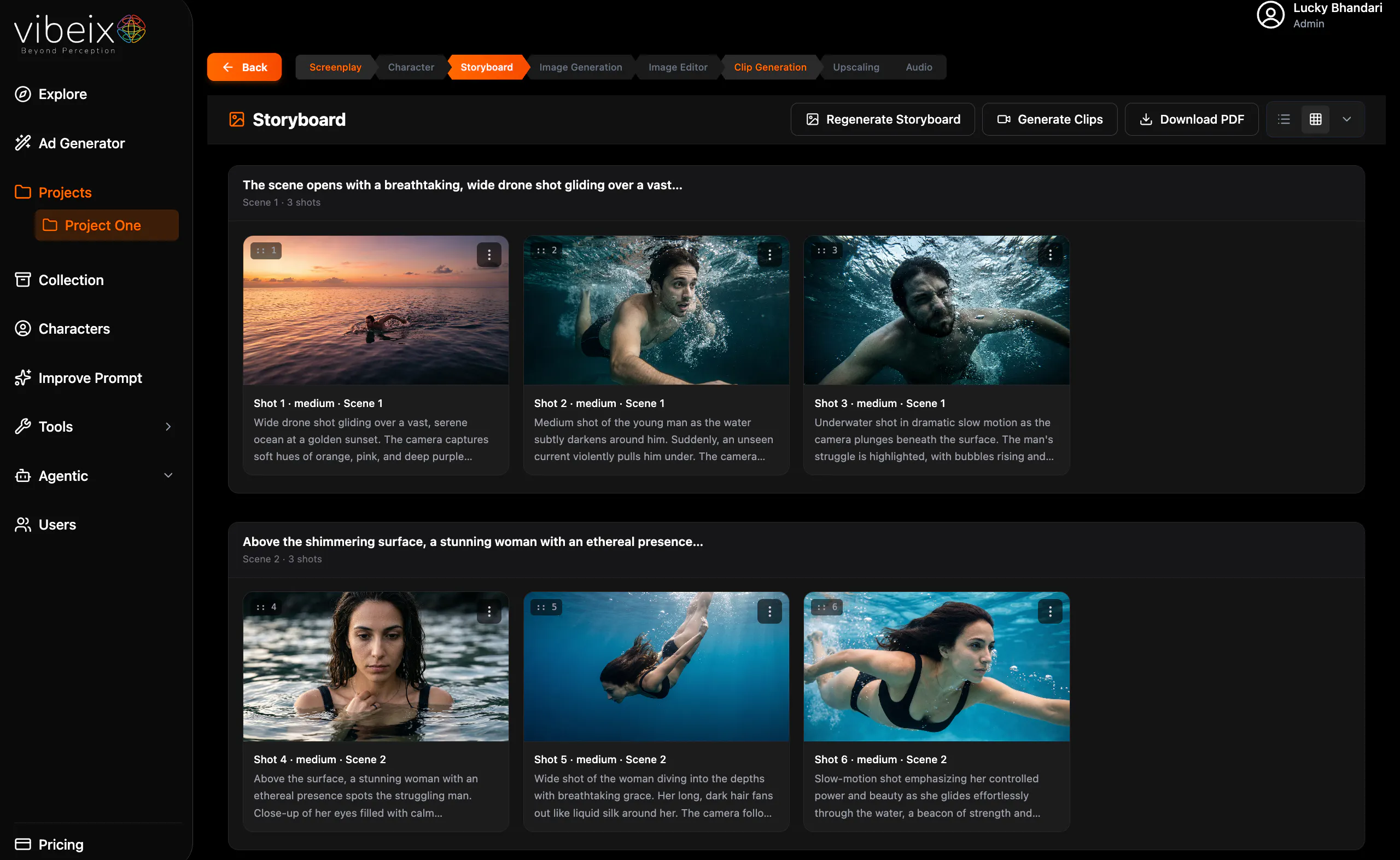Click the Back button
The image size is (1400, 860).
[x=244, y=67]
